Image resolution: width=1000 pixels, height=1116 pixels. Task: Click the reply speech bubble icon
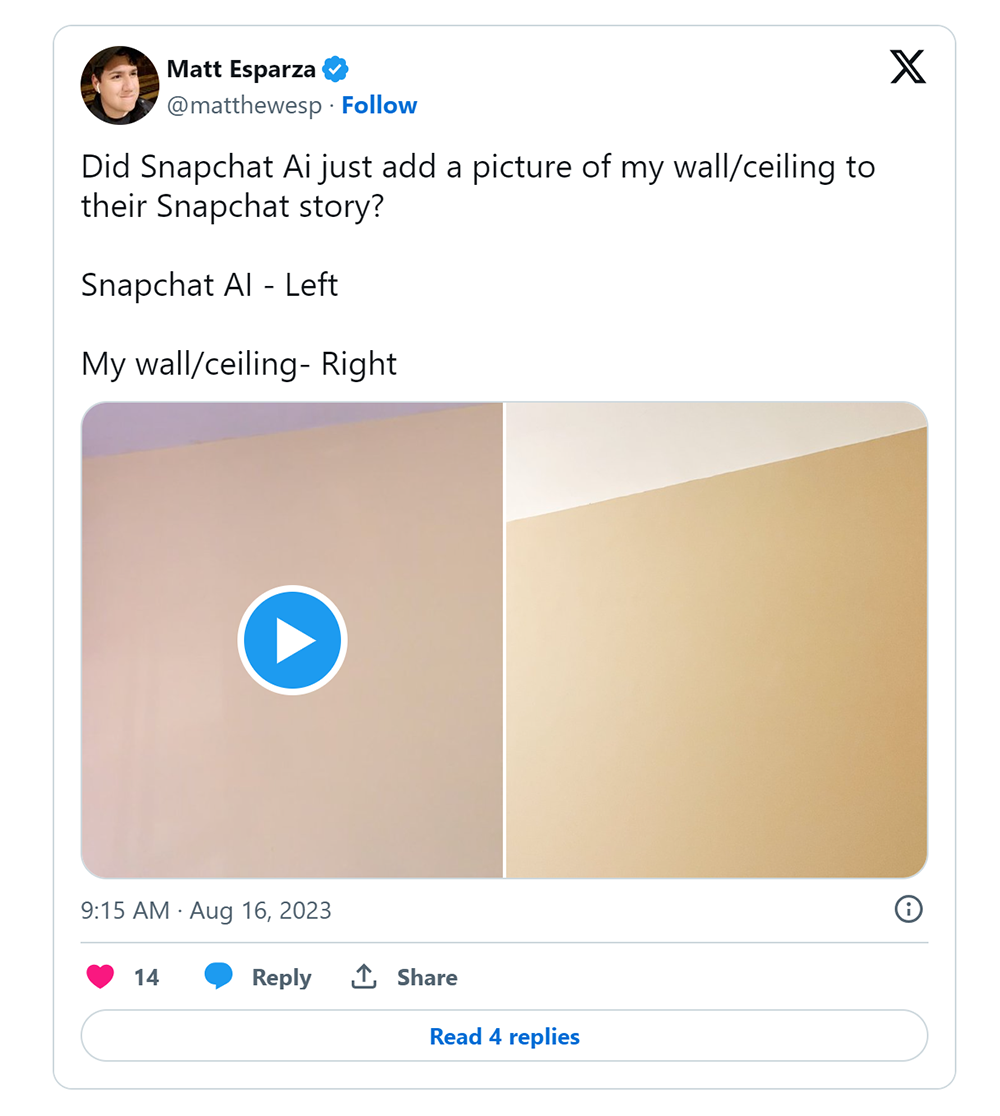click(x=218, y=977)
